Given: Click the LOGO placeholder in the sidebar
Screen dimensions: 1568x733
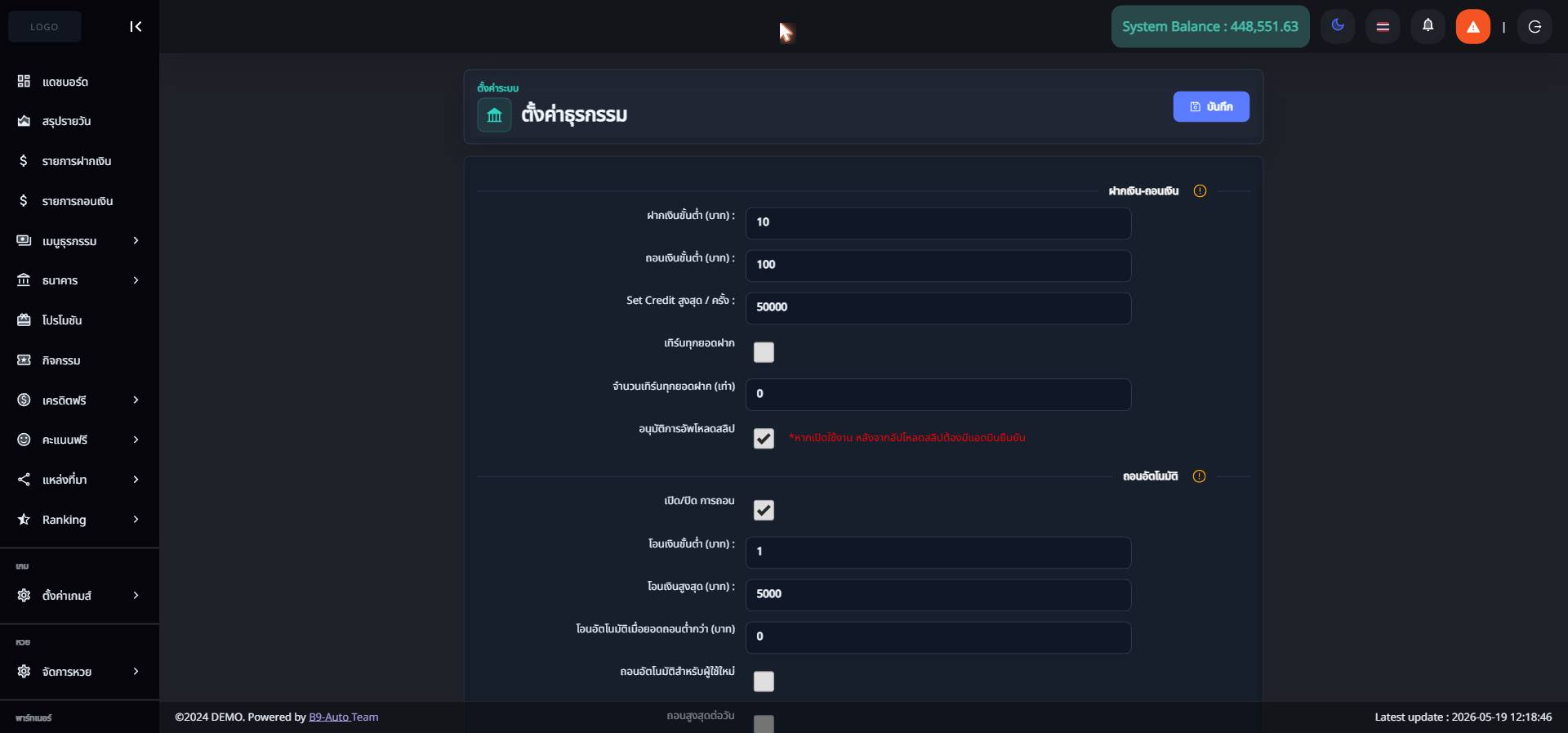Looking at the screenshot, I should pyautogui.click(x=45, y=27).
